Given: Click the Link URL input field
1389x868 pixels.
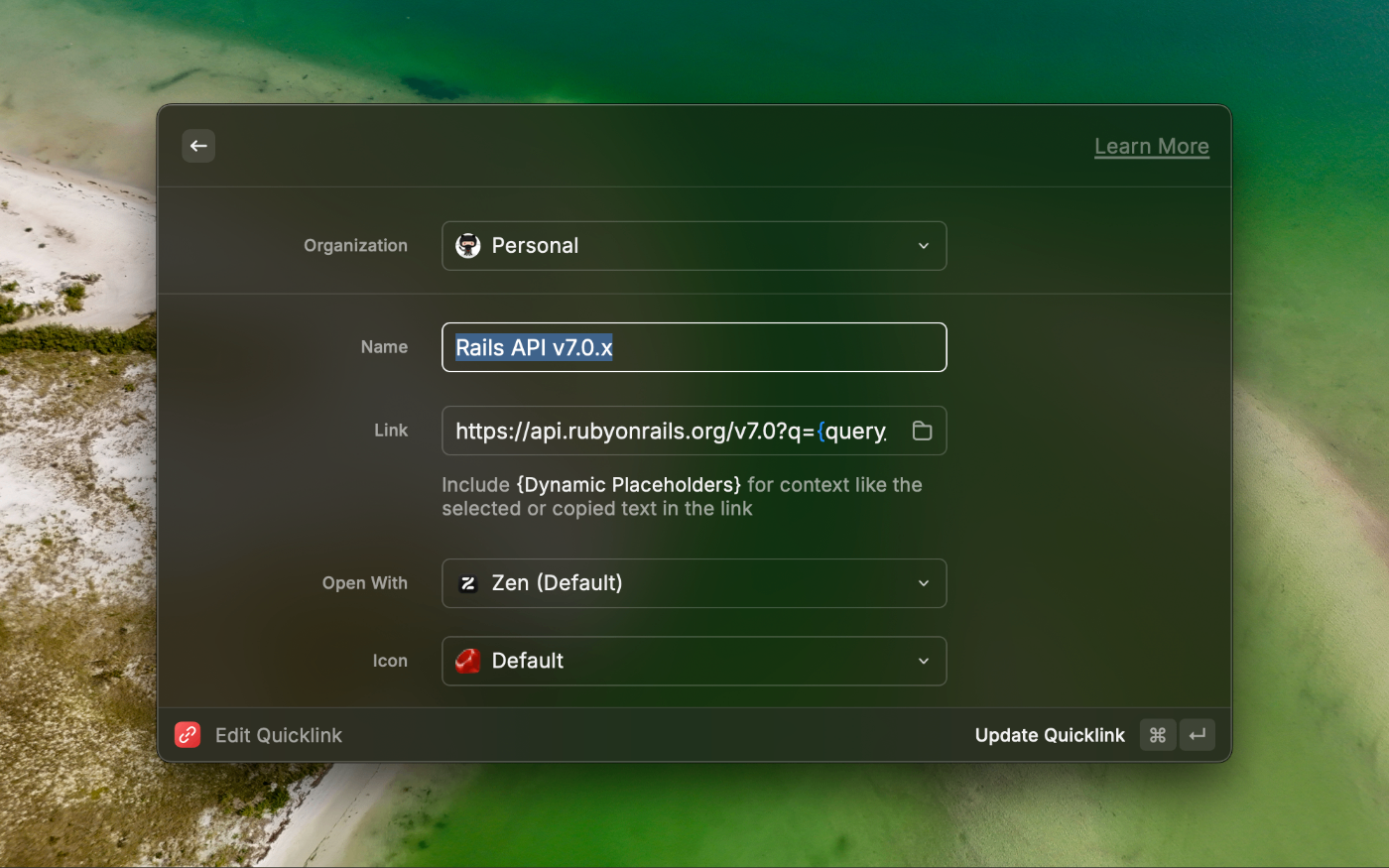Looking at the screenshot, I should coord(694,431).
